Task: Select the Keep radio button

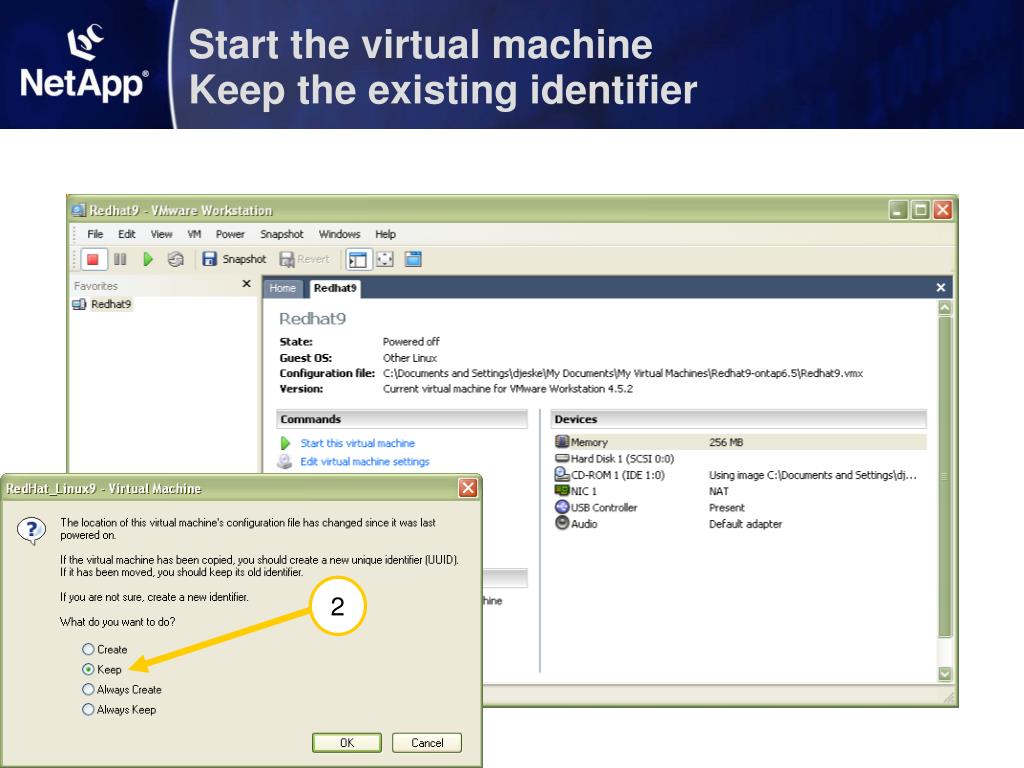Action: point(88,669)
